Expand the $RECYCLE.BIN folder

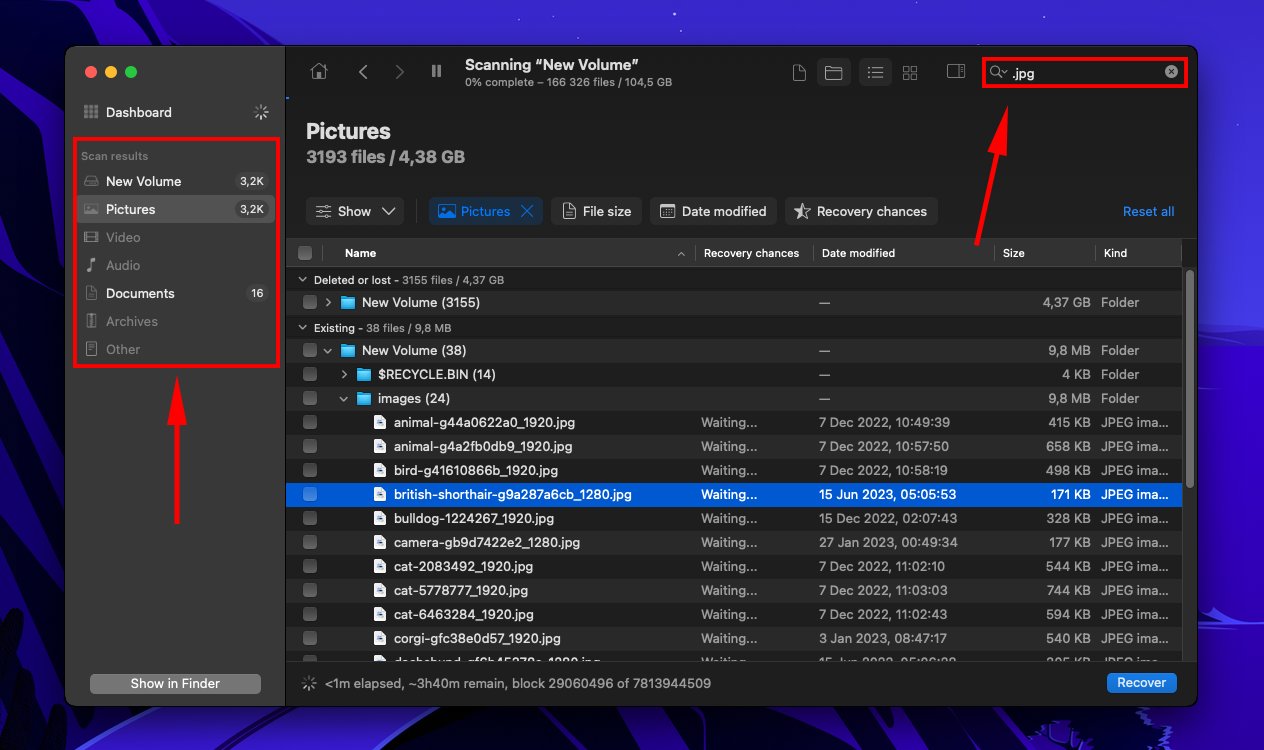tap(344, 374)
